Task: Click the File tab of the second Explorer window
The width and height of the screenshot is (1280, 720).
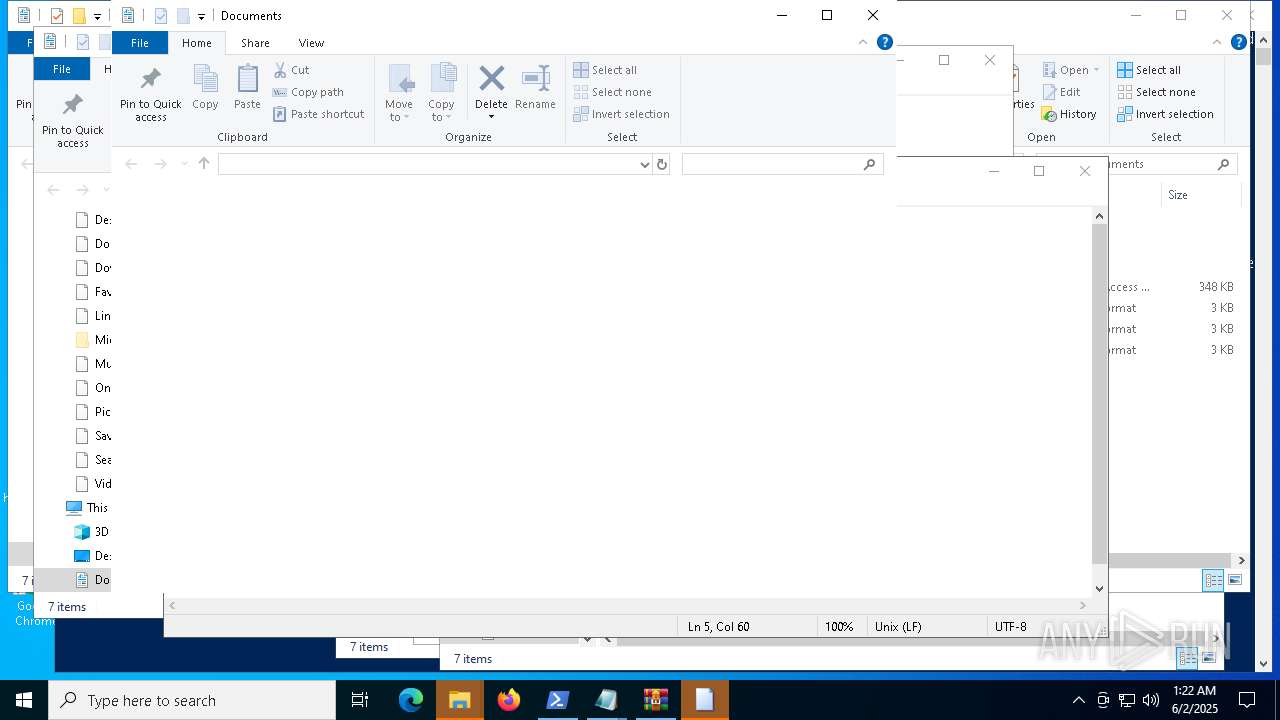Action: (x=62, y=69)
